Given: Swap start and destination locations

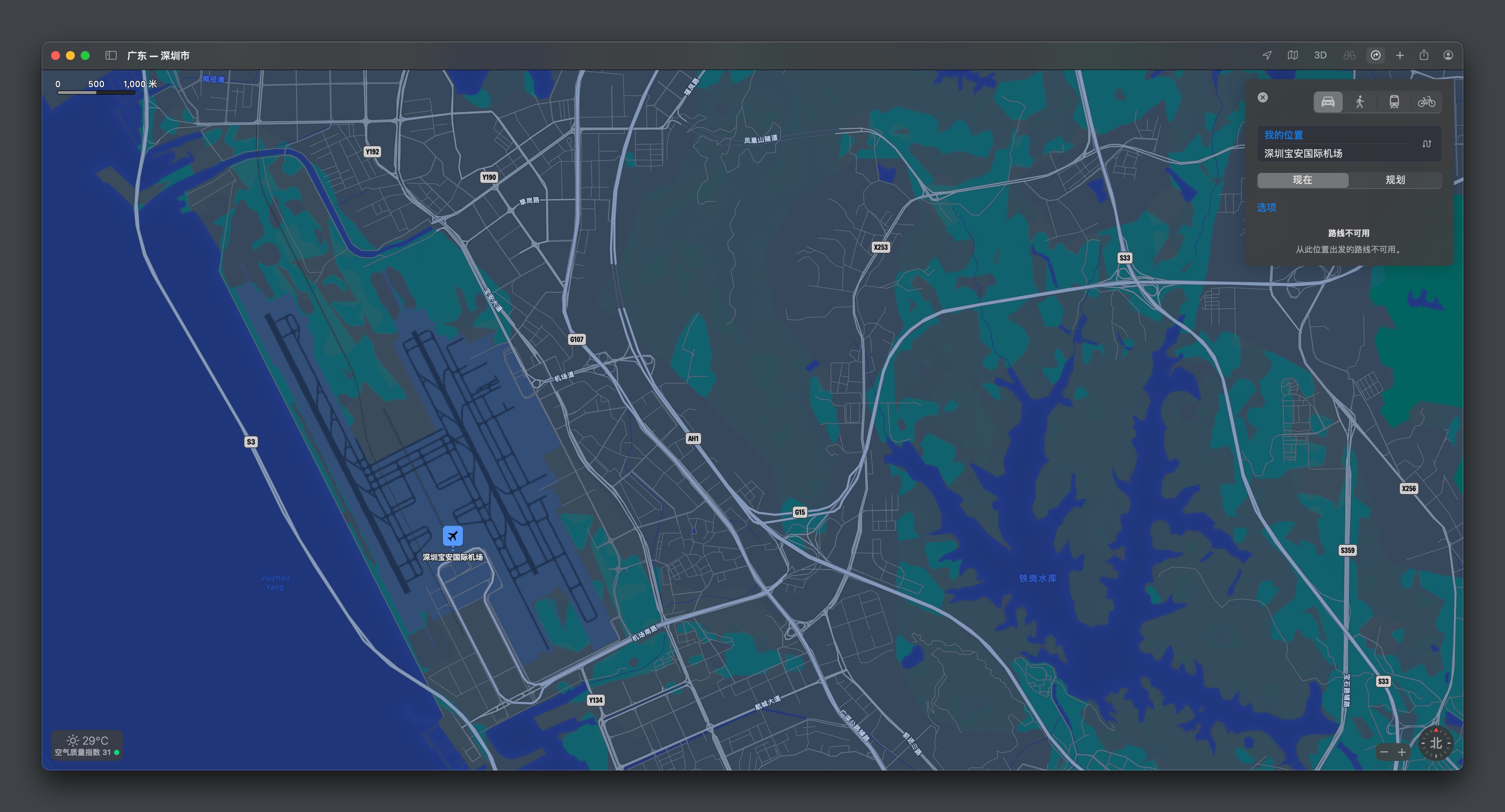Looking at the screenshot, I should (1427, 144).
